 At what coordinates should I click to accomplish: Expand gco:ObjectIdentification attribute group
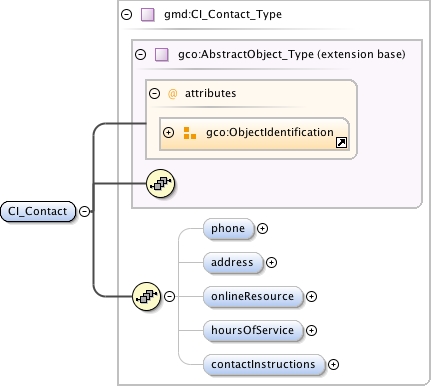point(168,133)
